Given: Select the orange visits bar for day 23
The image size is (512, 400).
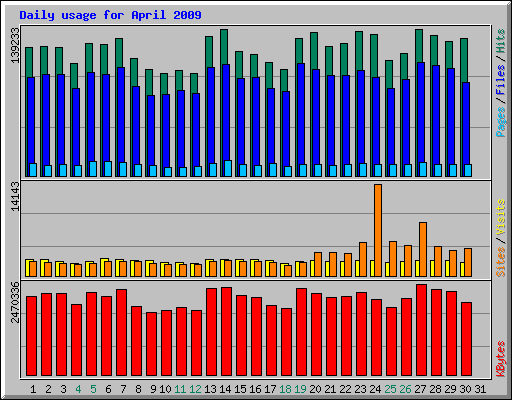Looking at the screenshot, I should [363, 259].
